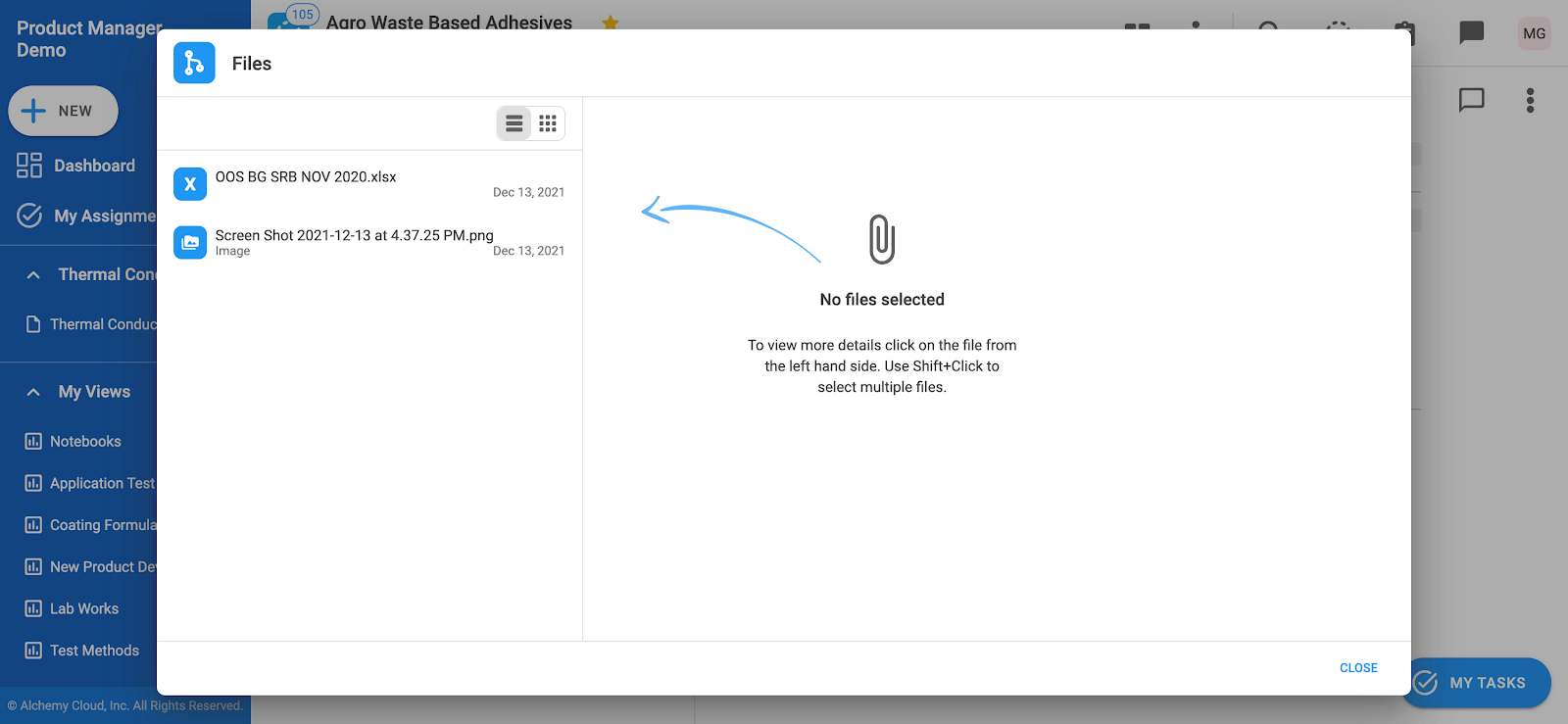Open the filled chat messages icon
This screenshot has width=1568, height=724.
pyautogui.click(x=1471, y=32)
